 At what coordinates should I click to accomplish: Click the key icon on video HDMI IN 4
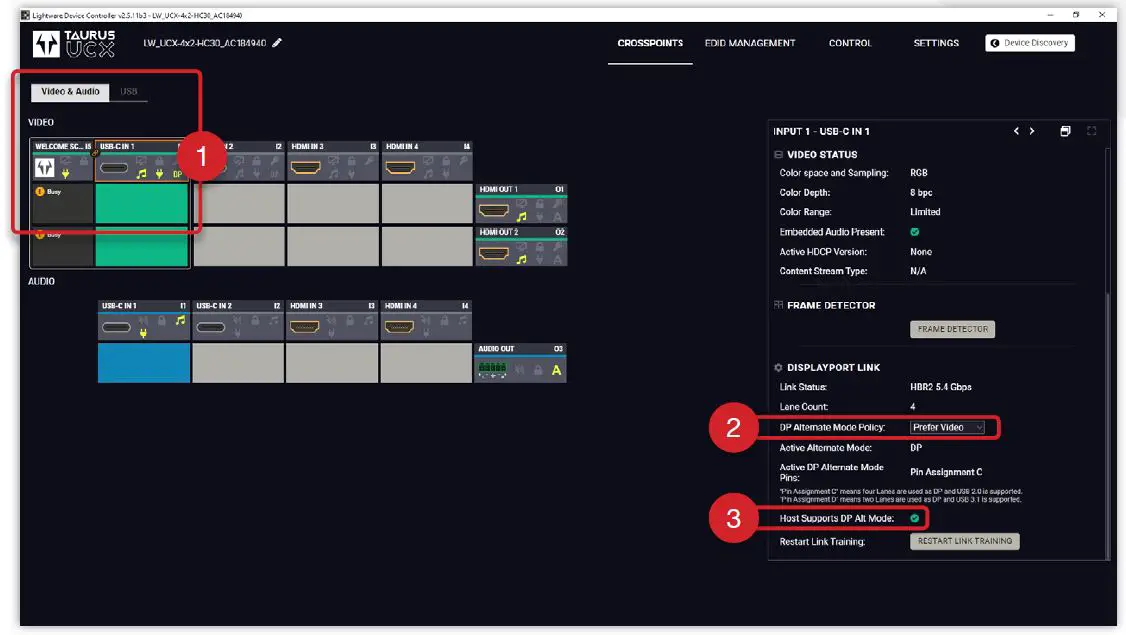click(464, 161)
